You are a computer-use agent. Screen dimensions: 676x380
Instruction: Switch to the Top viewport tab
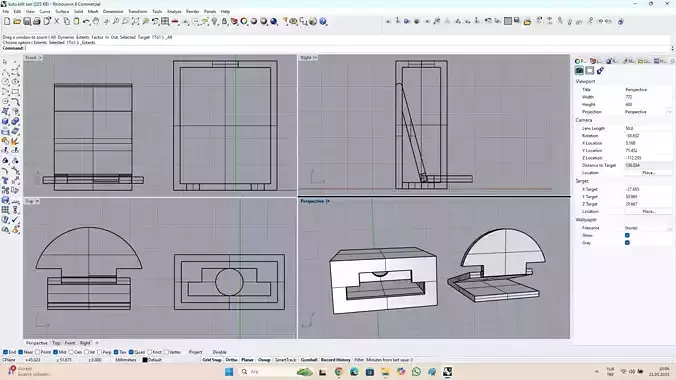[56, 343]
